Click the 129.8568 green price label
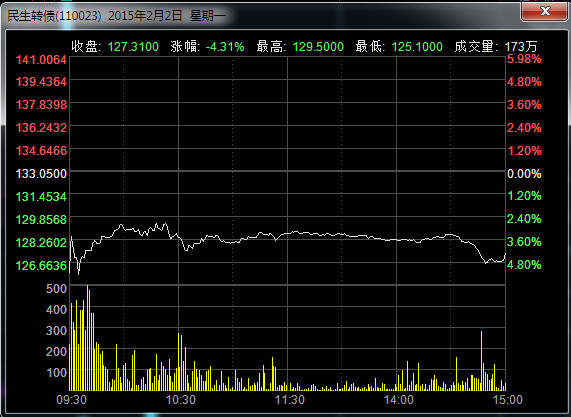 pos(41,220)
